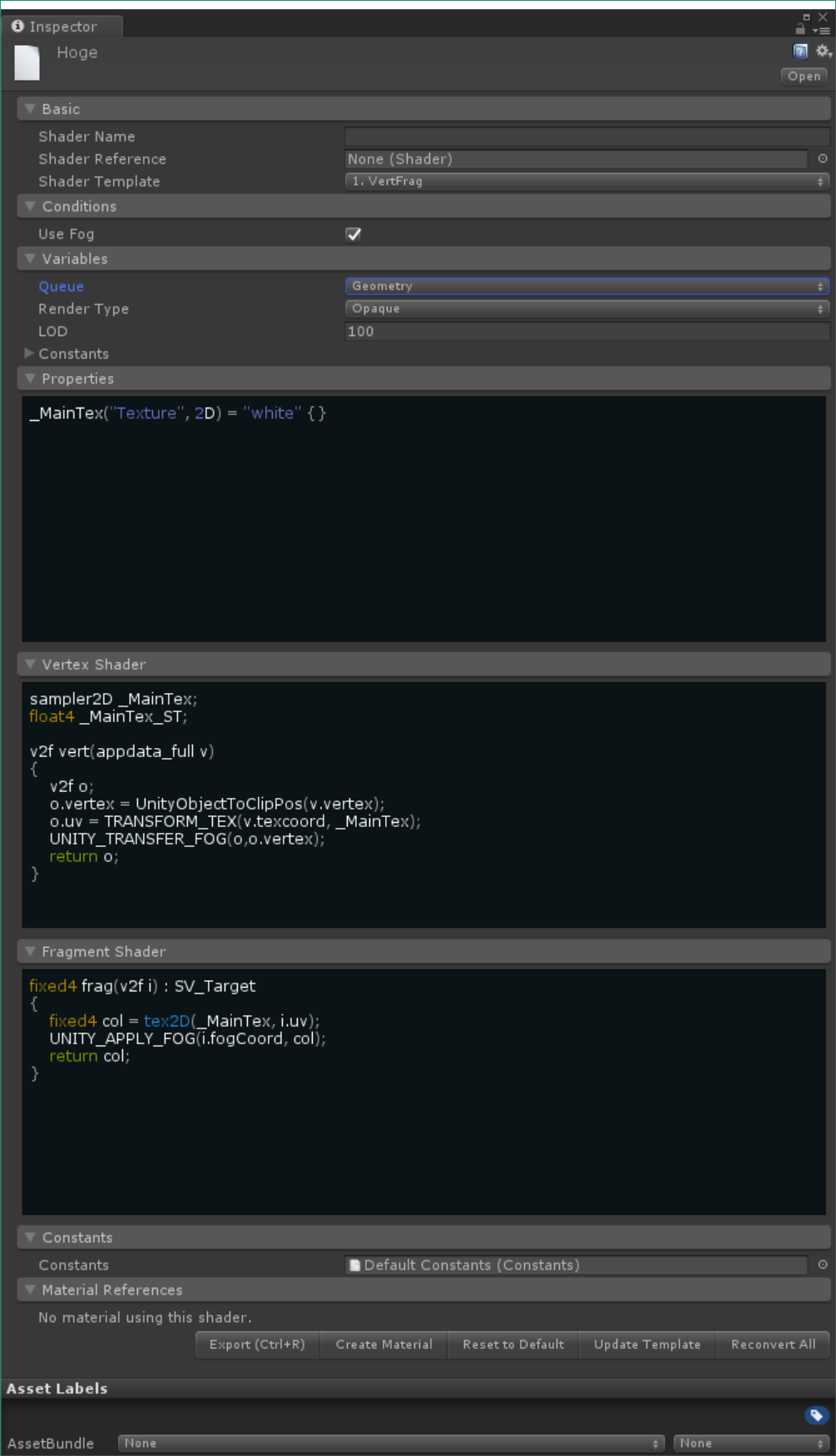Screen dimensions: 836x1456
Task: Open the object picker for Constants field
Action: pyautogui.click(x=823, y=1265)
